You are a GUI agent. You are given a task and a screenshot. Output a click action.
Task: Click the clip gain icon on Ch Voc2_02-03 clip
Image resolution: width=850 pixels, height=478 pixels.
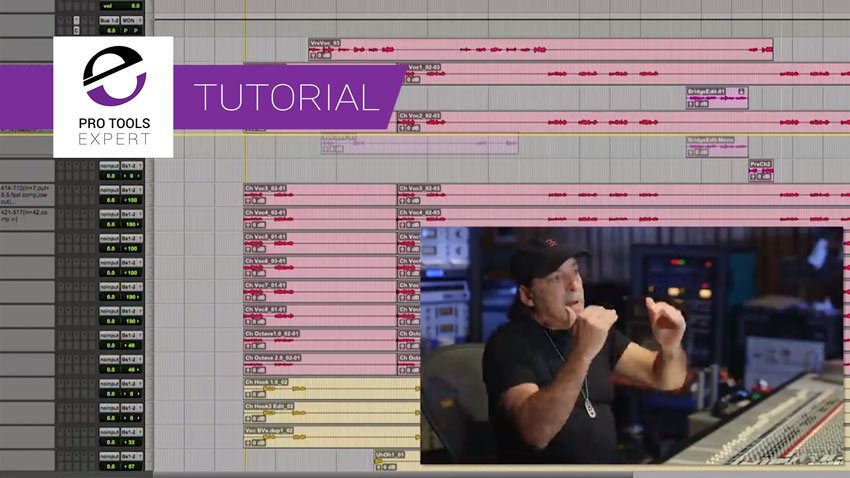coord(402,128)
